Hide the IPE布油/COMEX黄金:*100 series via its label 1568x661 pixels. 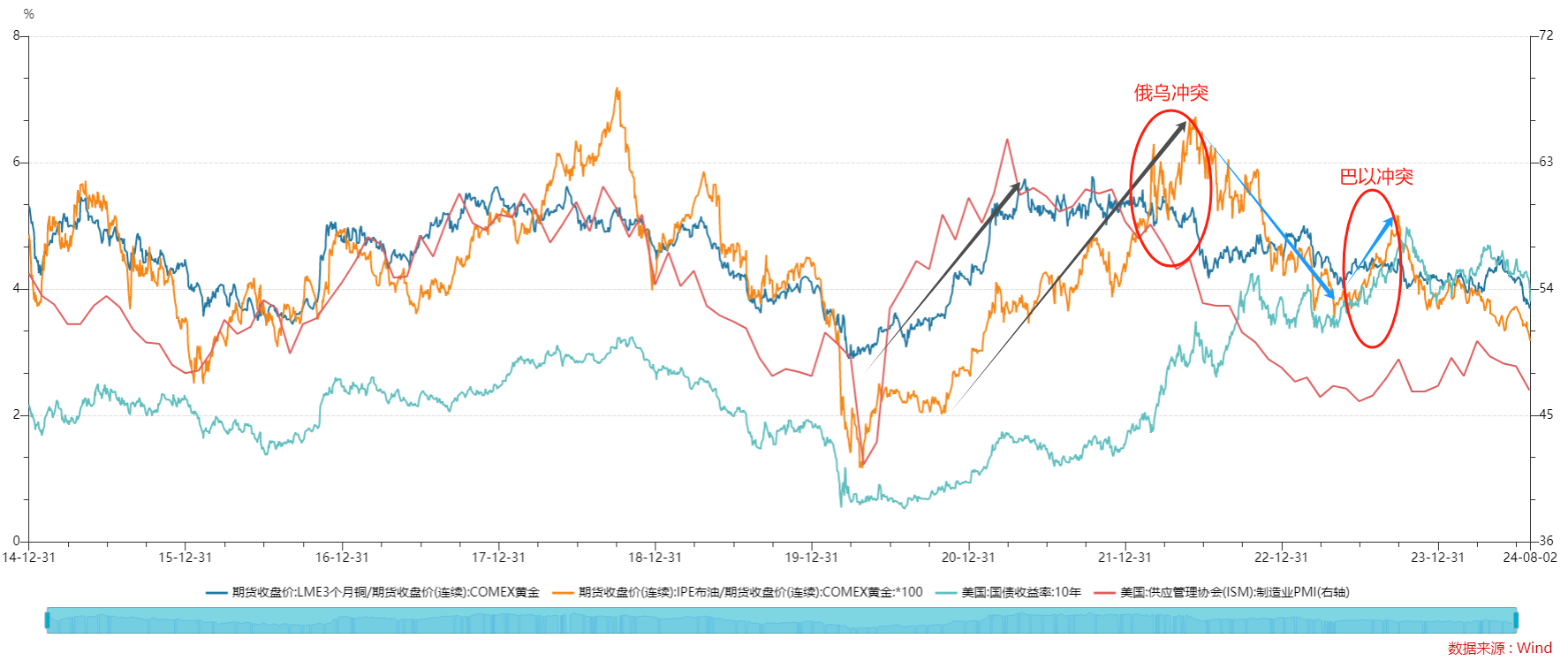pyautogui.click(x=750, y=593)
